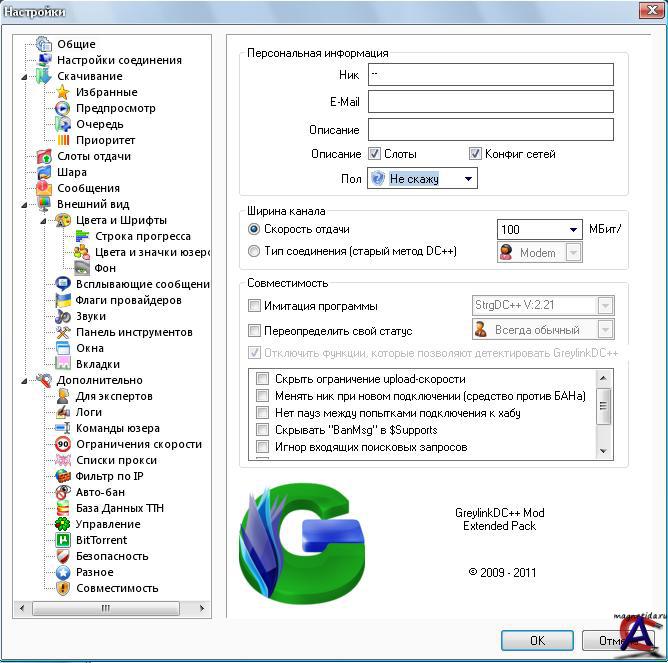The image size is (668, 663).
Task: Click the flag icon next to Флаги провайдеров
Action: tap(63, 300)
